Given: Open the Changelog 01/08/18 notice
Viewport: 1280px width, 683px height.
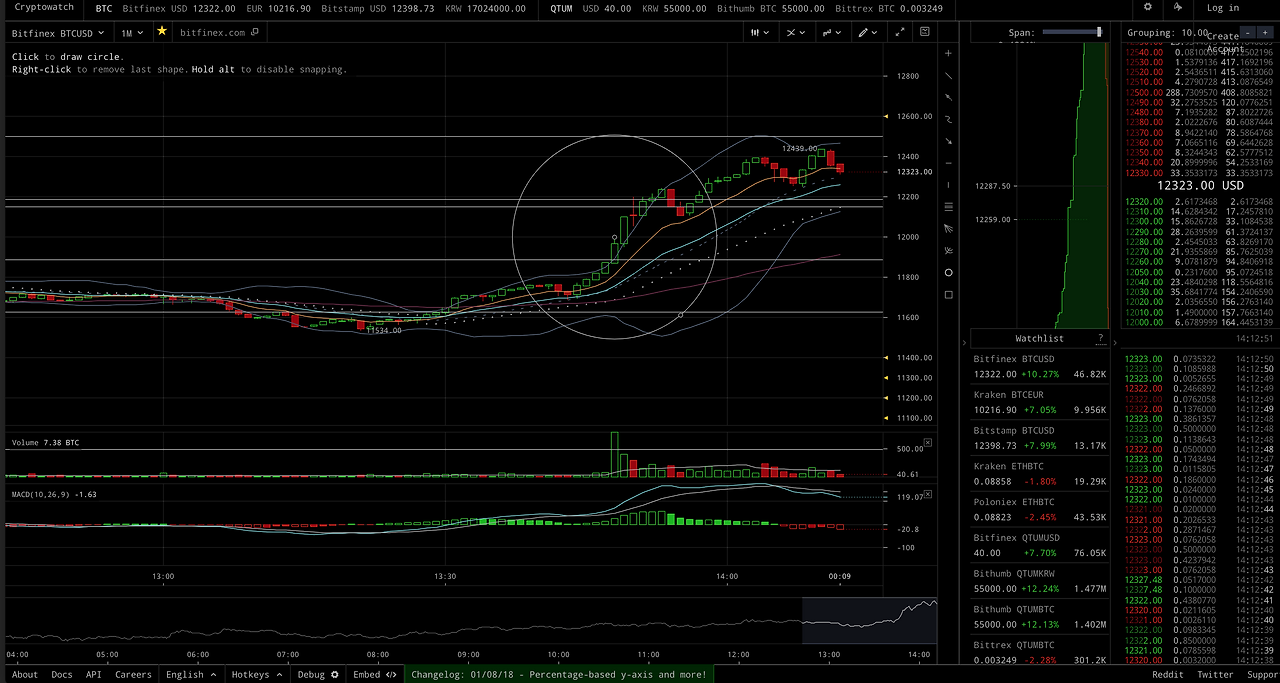Looking at the screenshot, I should (559, 674).
